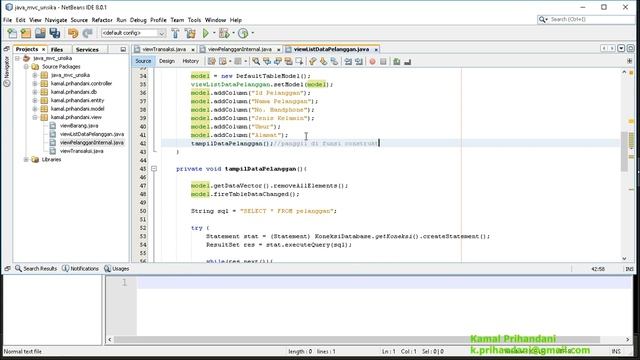Viewport: 640px width, 360px height.
Task: Click the Build Project hammer icon
Action: tap(176, 33)
